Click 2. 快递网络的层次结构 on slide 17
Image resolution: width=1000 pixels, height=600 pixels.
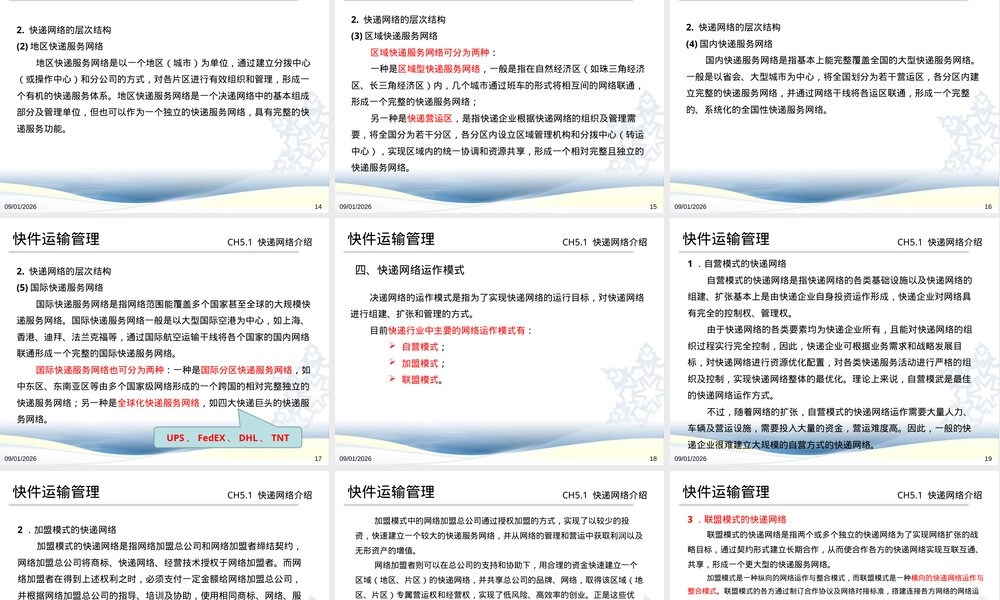point(64,271)
